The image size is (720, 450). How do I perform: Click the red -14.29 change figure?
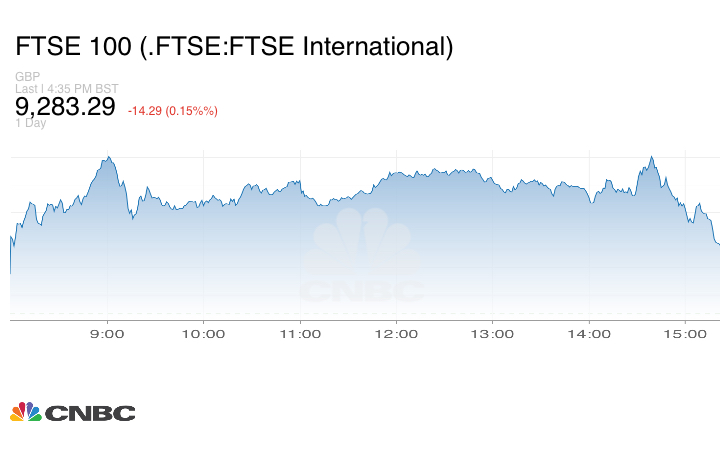[148, 110]
